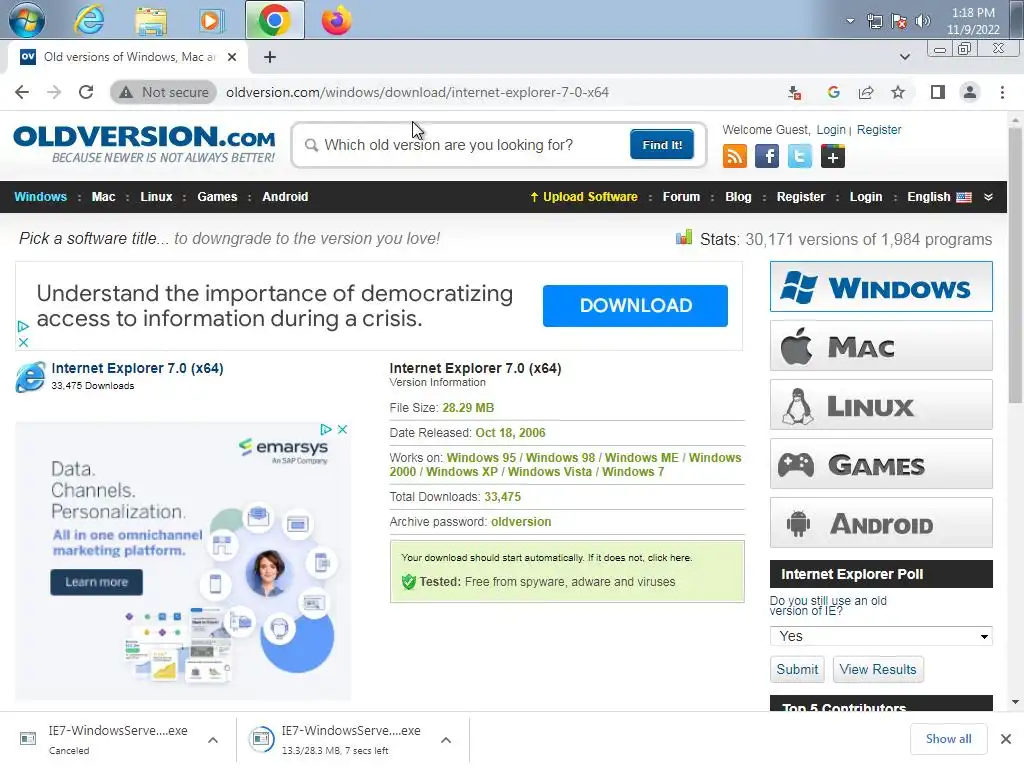Image resolution: width=1024 pixels, height=768 pixels.
Task: Open Windows Media Player from taskbar
Action: coord(210,20)
